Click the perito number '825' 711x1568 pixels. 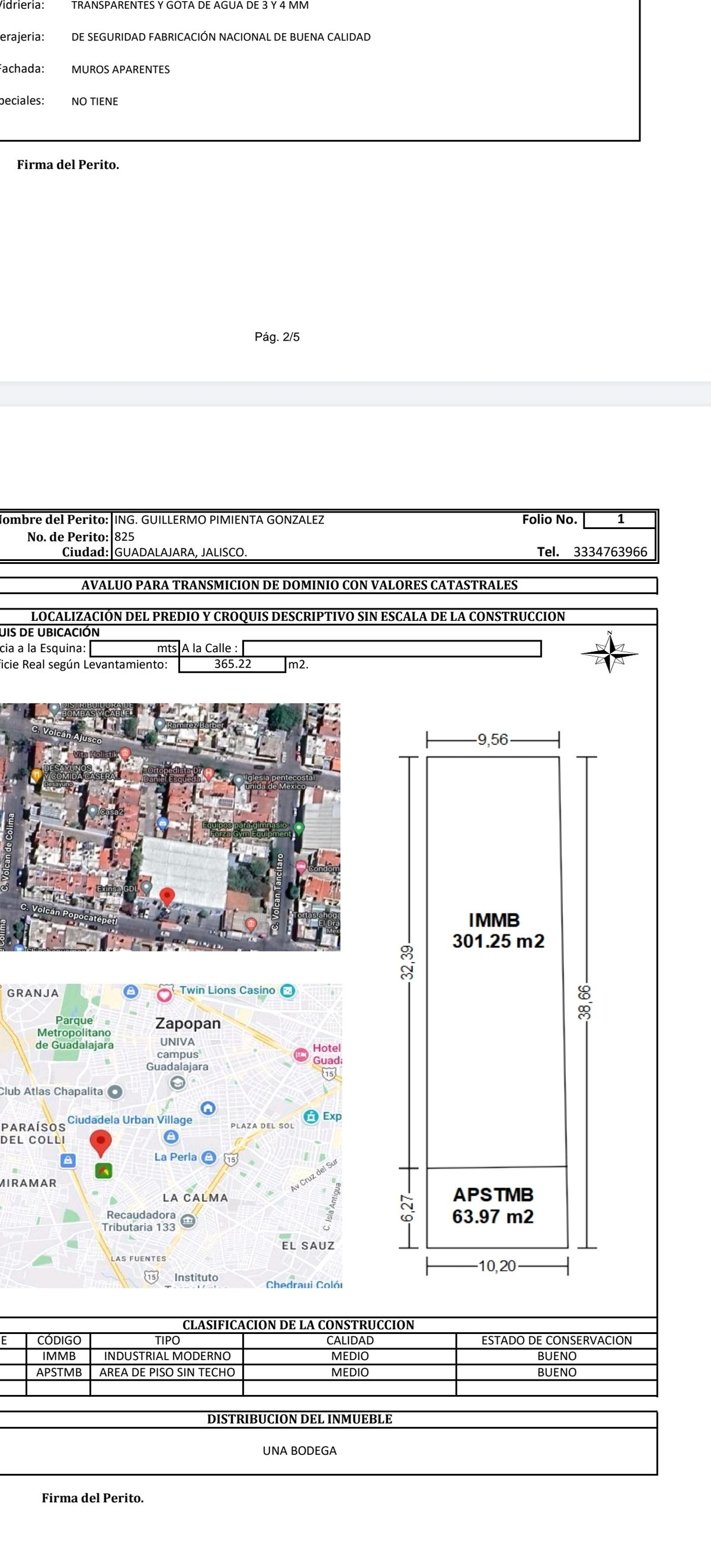125,536
